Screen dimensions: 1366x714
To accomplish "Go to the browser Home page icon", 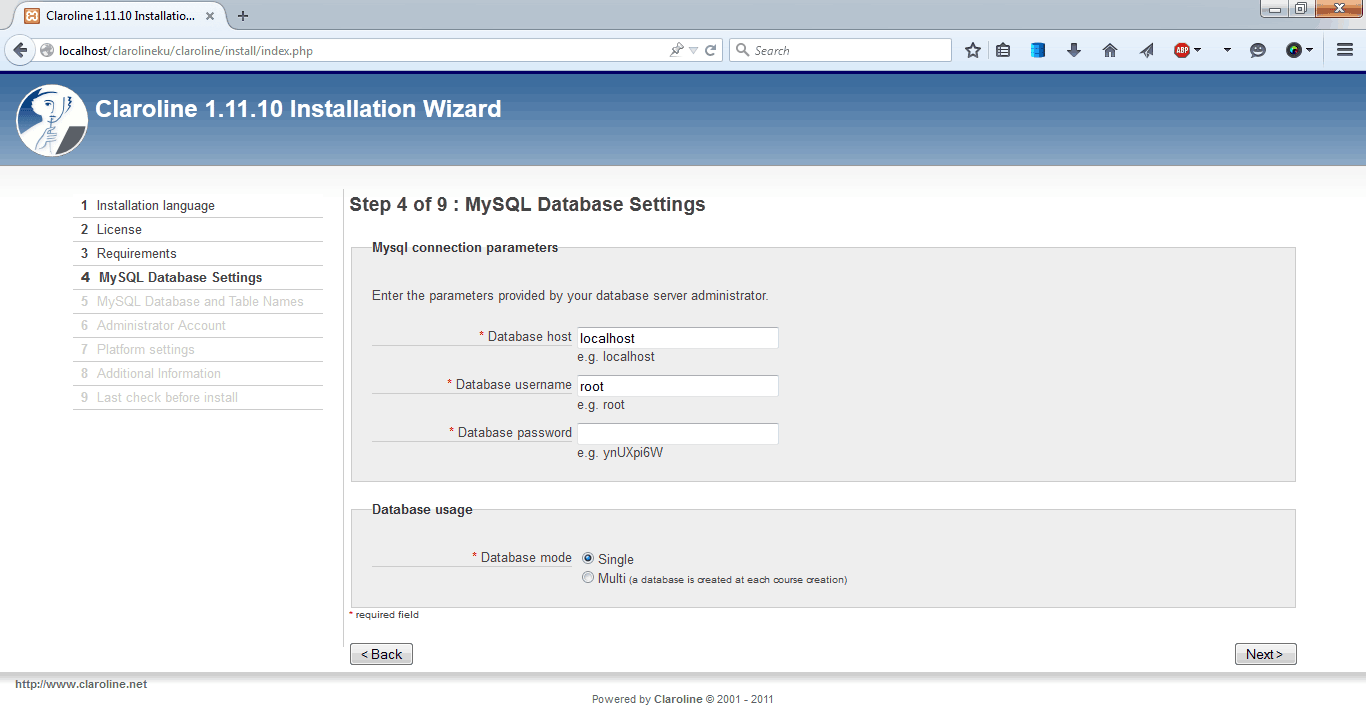I will (x=1109, y=49).
